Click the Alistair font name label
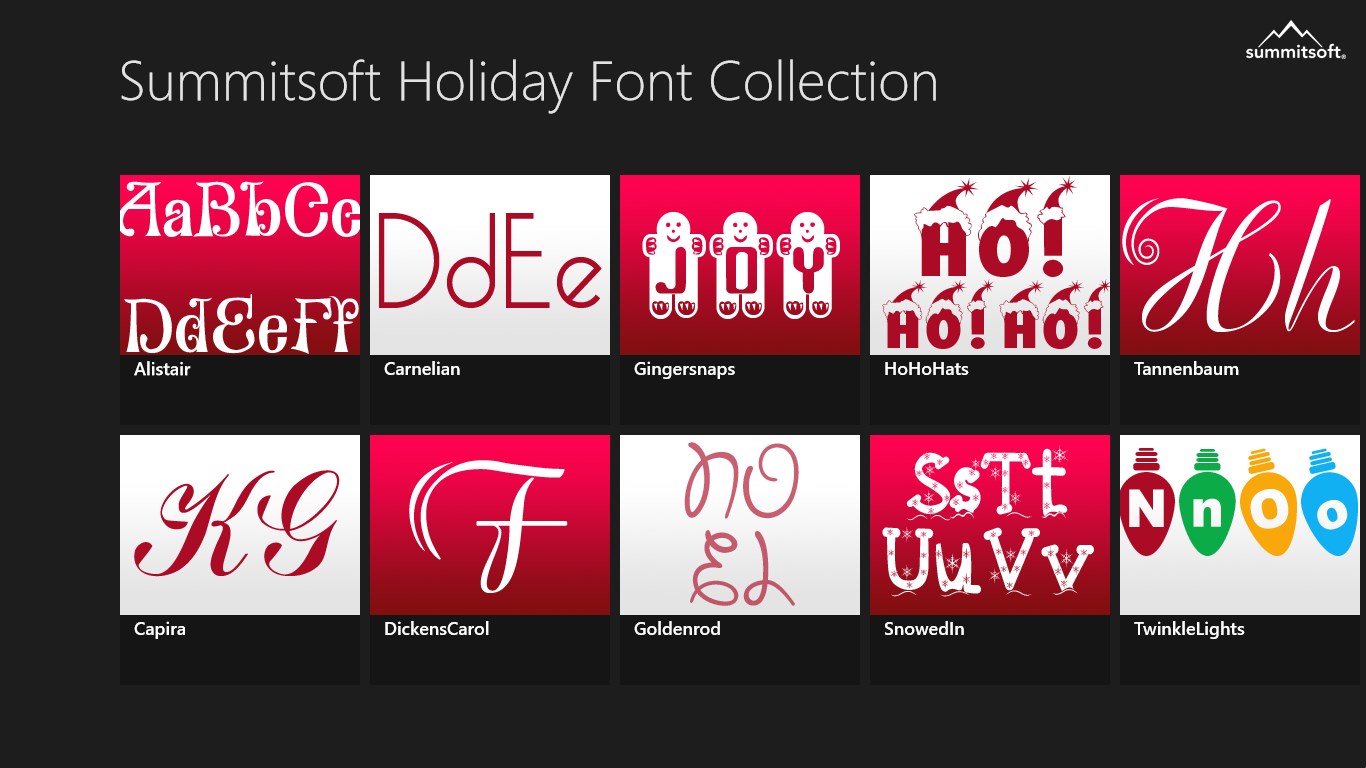This screenshot has width=1366, height=768. (162, 369)
